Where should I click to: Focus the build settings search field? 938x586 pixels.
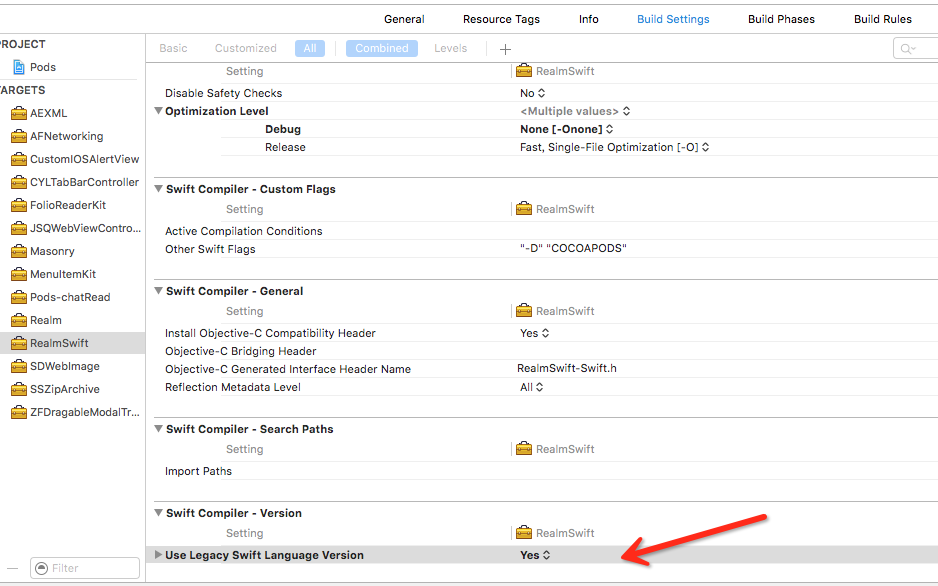[x=916, y=48]
